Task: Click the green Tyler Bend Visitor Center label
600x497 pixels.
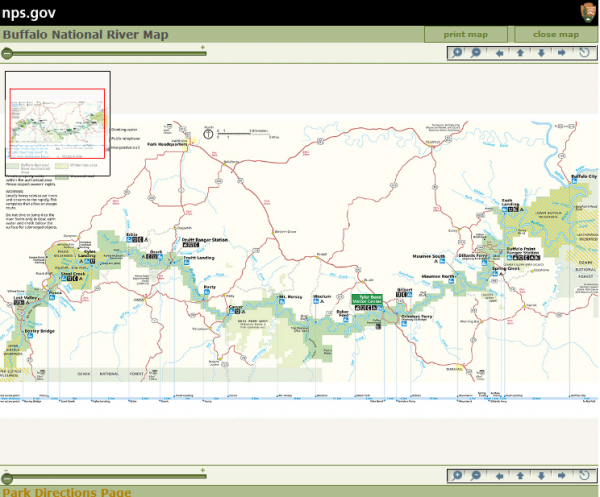Action: [x=367, y=299]
